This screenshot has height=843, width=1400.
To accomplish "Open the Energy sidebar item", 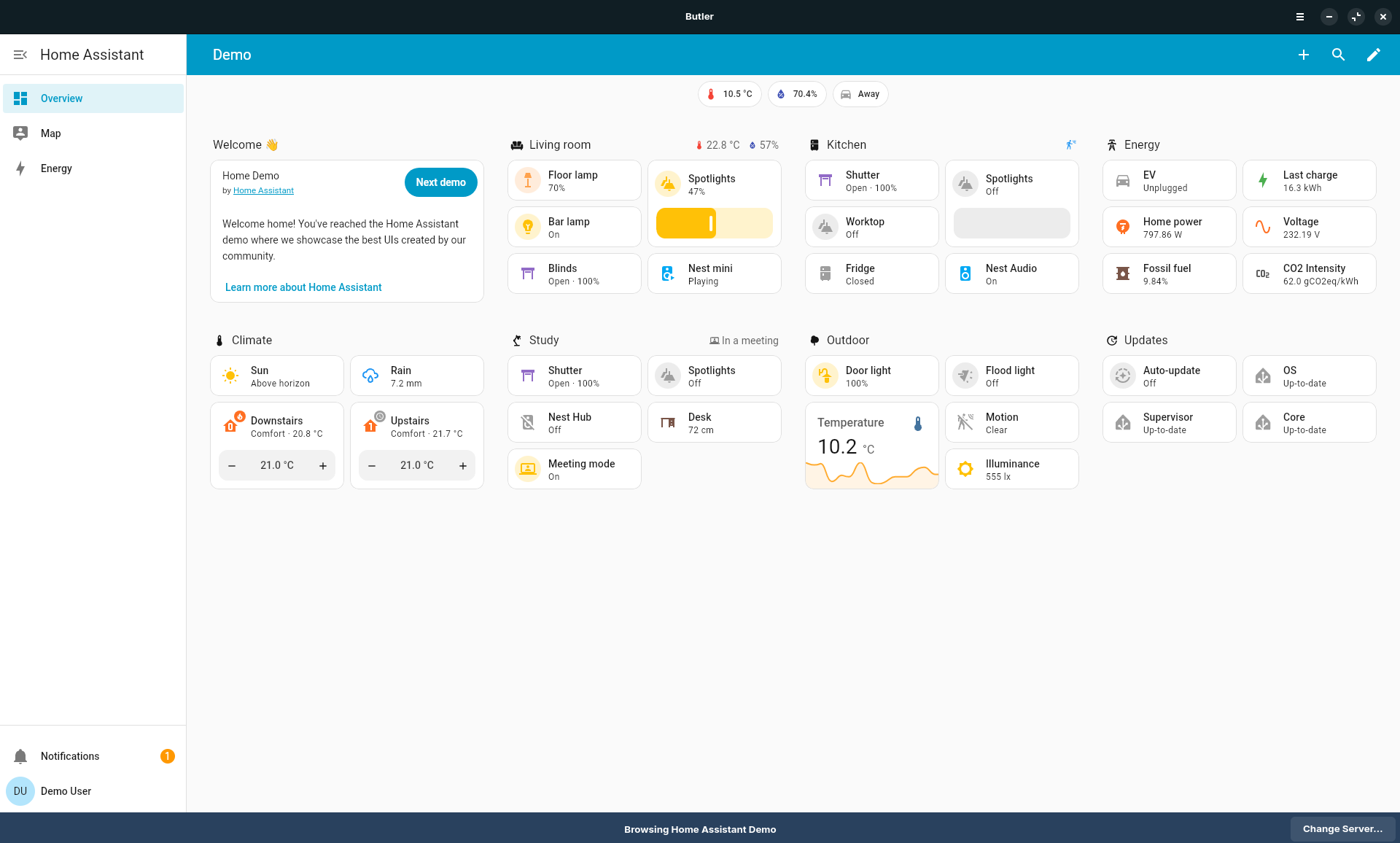I will [56, 168].
